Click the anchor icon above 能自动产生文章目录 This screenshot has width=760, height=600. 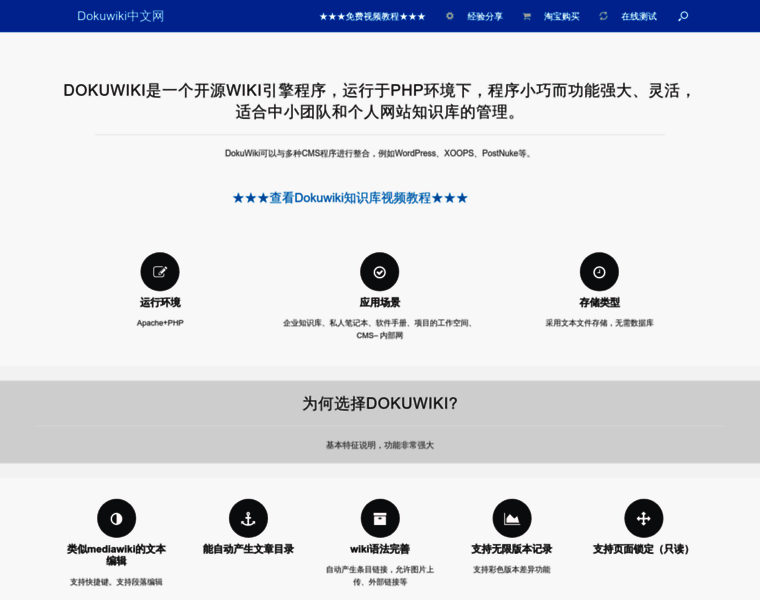click(248, 519)
